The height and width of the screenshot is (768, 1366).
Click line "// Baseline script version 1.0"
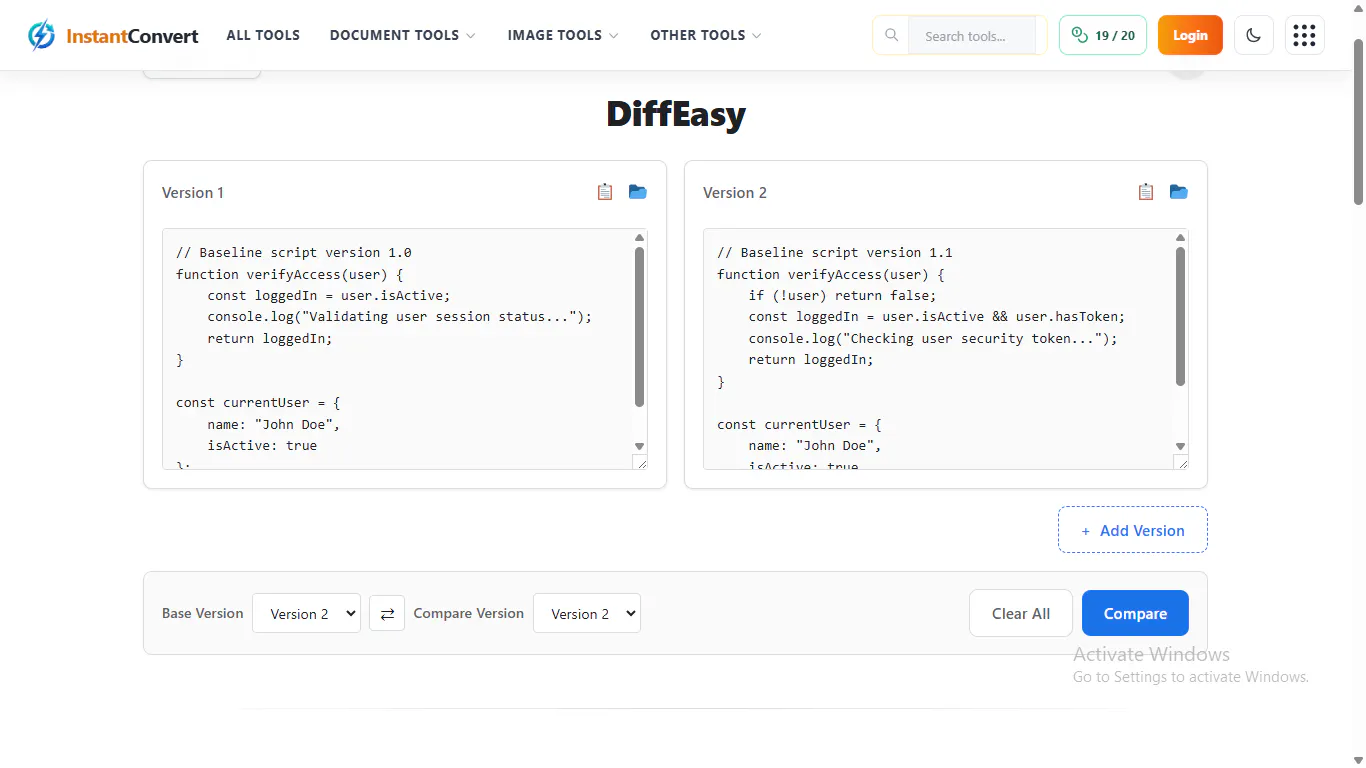coord(294,252)
